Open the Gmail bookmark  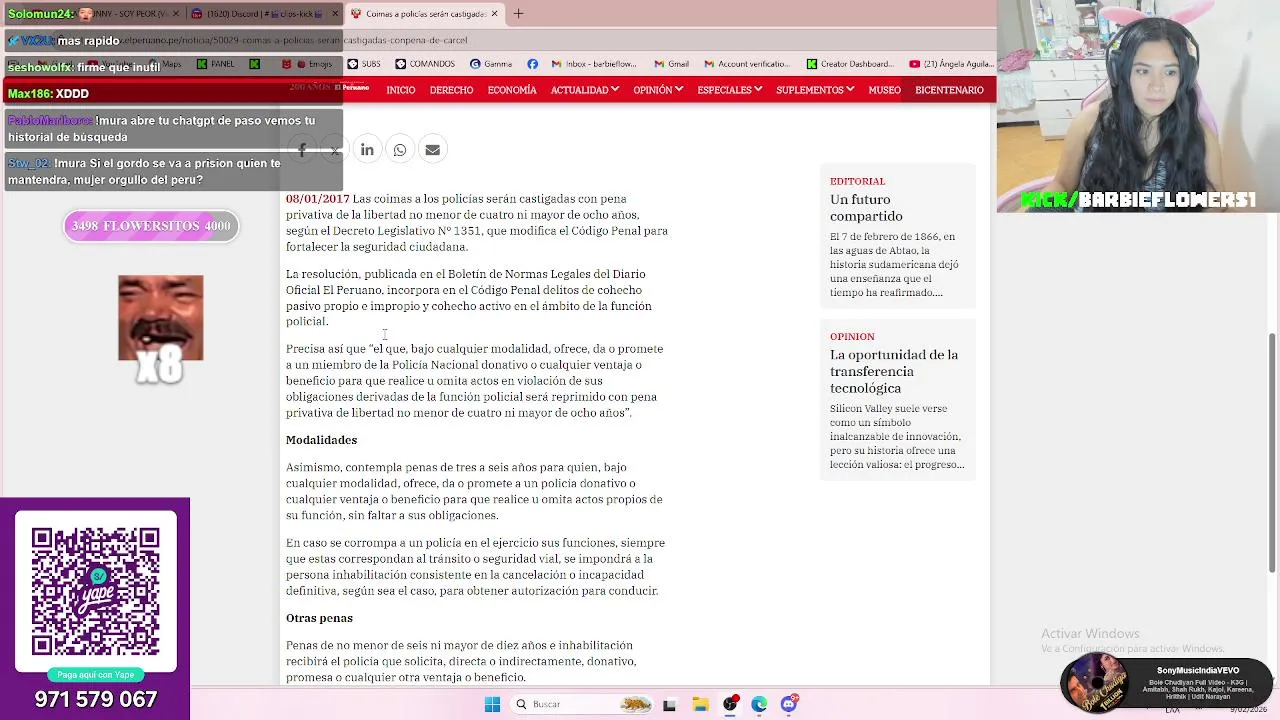pyautogui.click(x=671, y=64)
